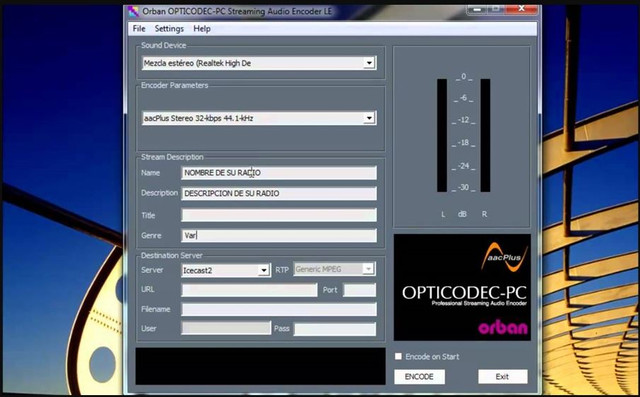Open the Settings menu
Viewport: 640px width, 397px height.
[169, 29]
